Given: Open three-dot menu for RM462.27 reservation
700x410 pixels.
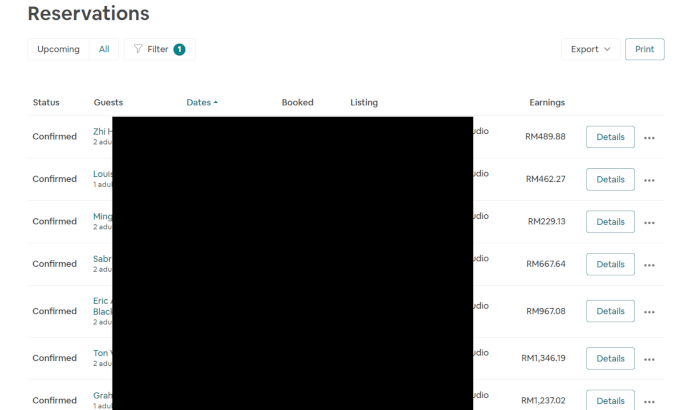Looking at the screenshot, I should 649,180.
